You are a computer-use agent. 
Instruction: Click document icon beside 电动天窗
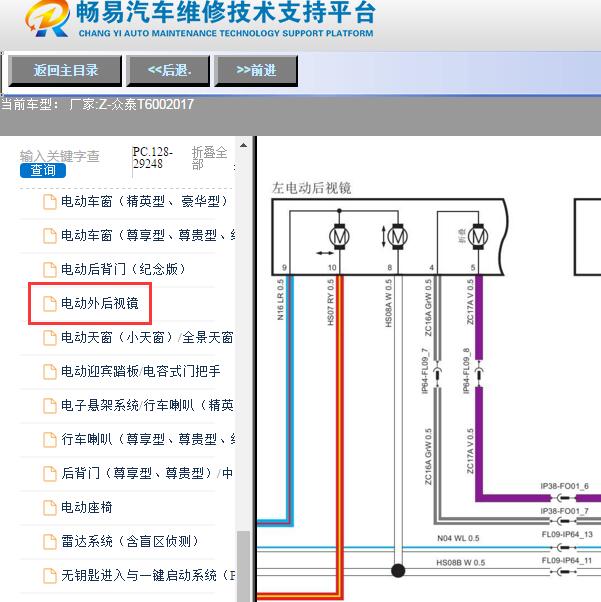coord(50,338)
